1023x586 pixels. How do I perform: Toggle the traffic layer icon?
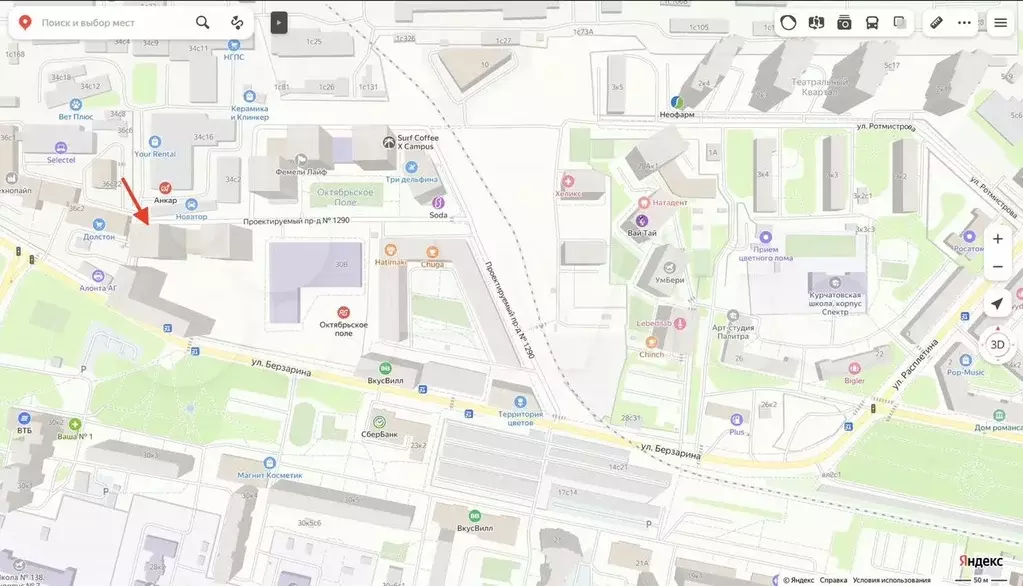788,23
